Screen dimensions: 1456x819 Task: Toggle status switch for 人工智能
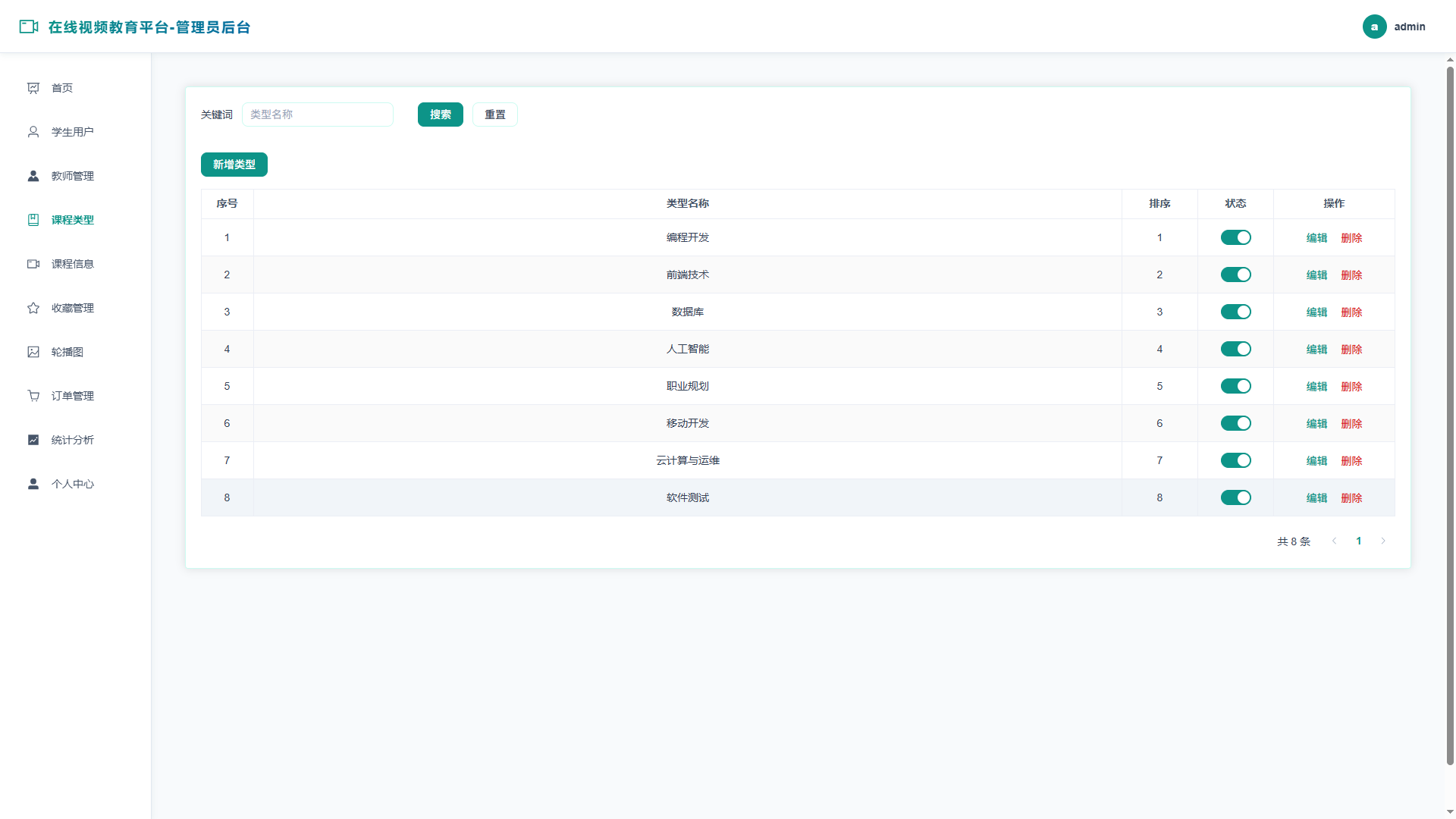1235,349
